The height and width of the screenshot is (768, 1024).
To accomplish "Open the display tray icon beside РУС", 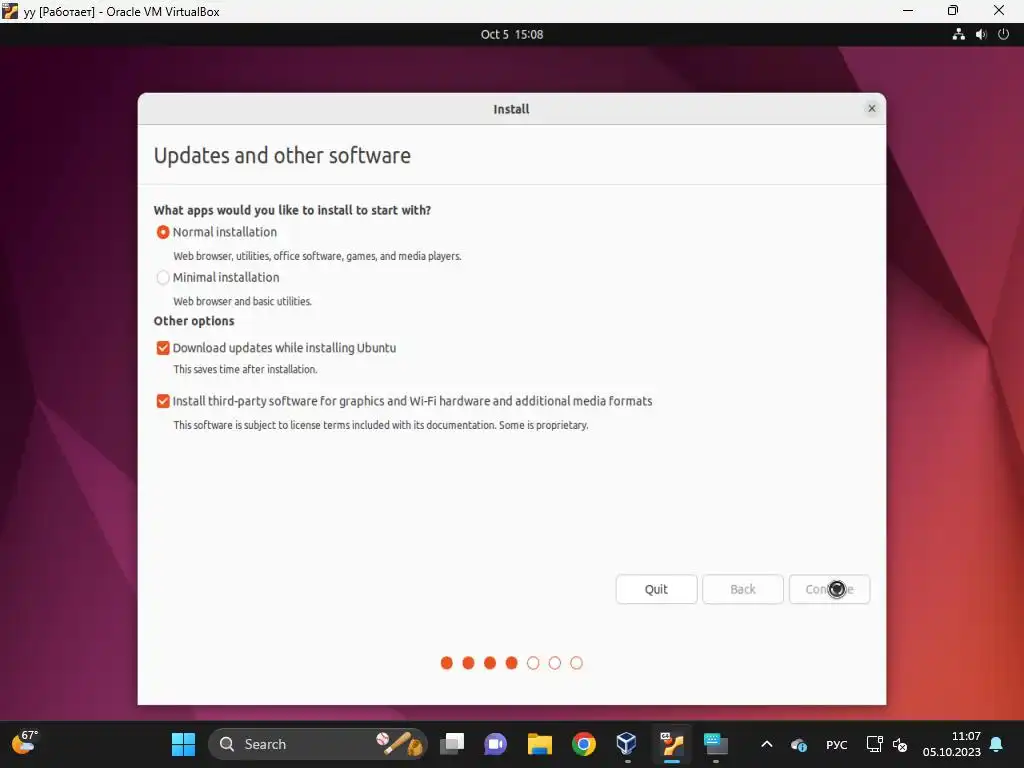I will coord(874,744).
